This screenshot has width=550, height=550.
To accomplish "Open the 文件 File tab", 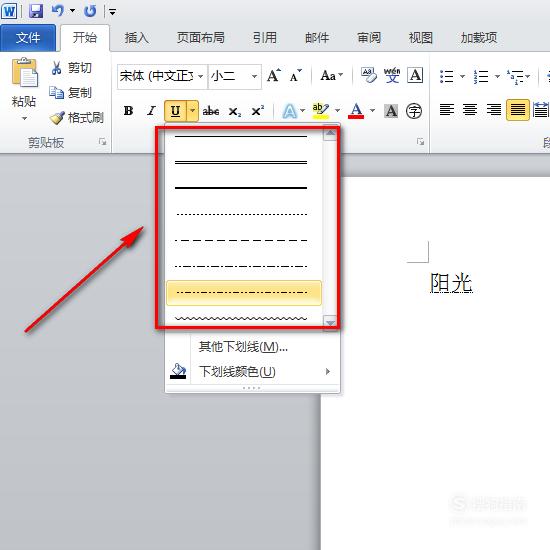I will [28, 38].
